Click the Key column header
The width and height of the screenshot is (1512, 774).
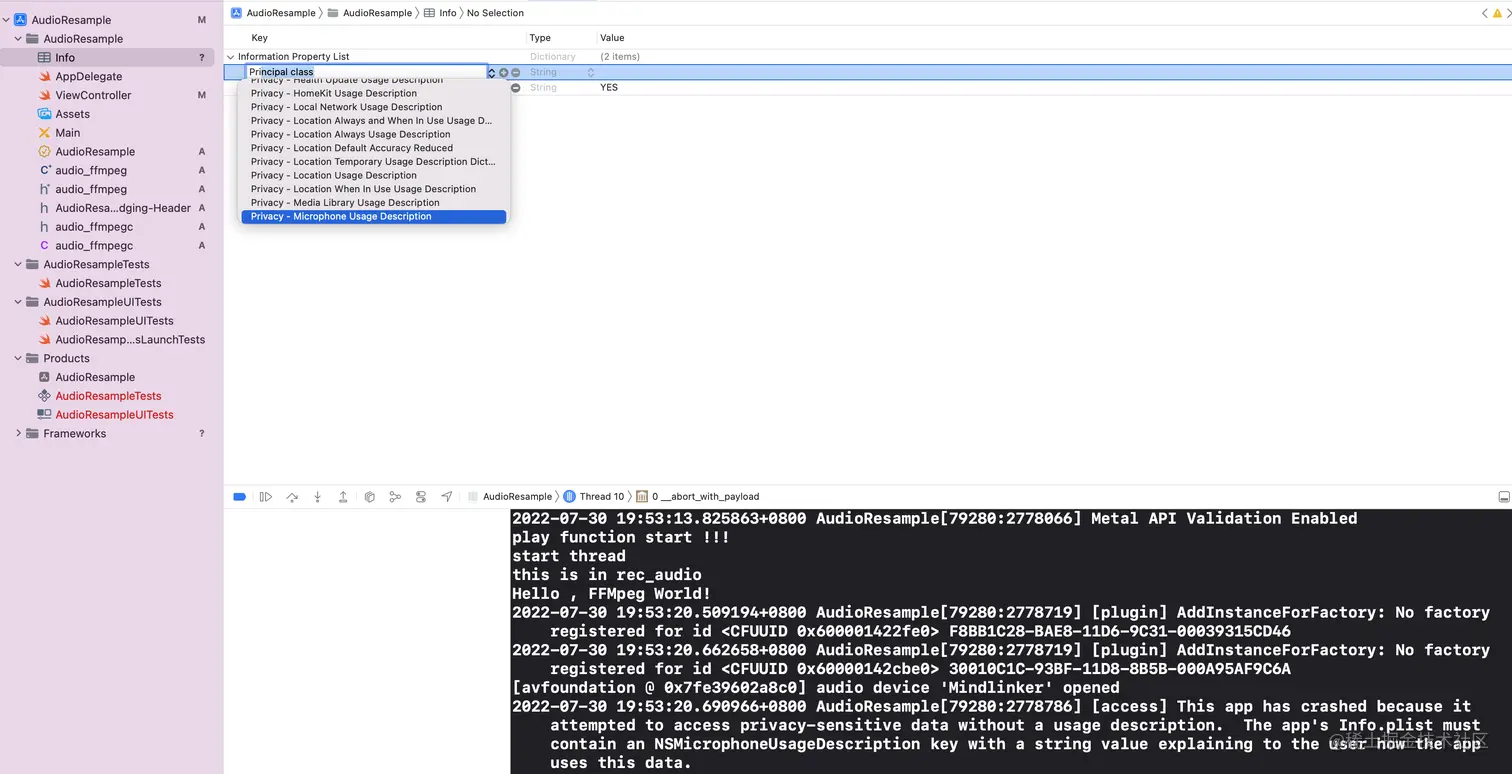click(x=260, y=38)
